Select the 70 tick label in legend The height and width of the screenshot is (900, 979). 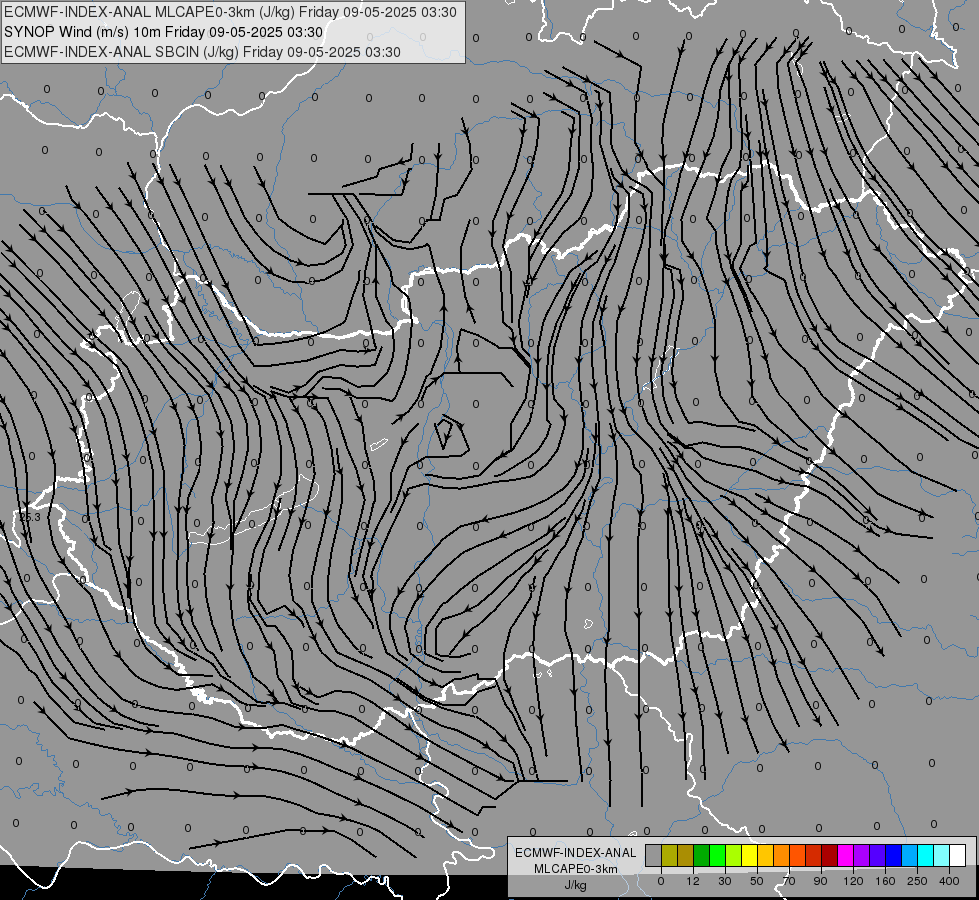click(x=789, y=881)
